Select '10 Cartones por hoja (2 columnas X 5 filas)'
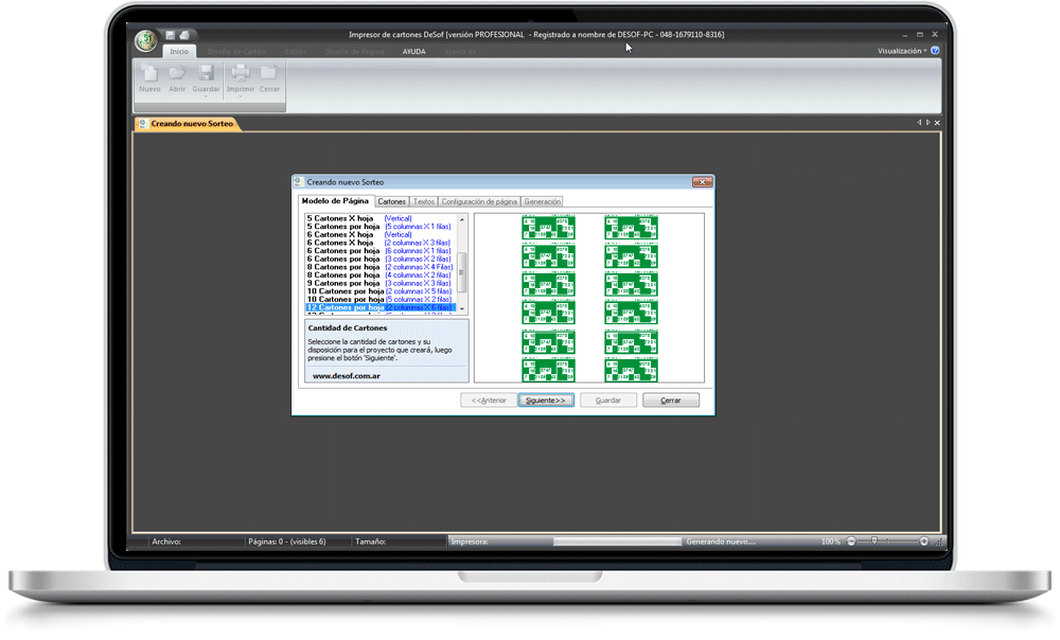 tap(380, 291)
